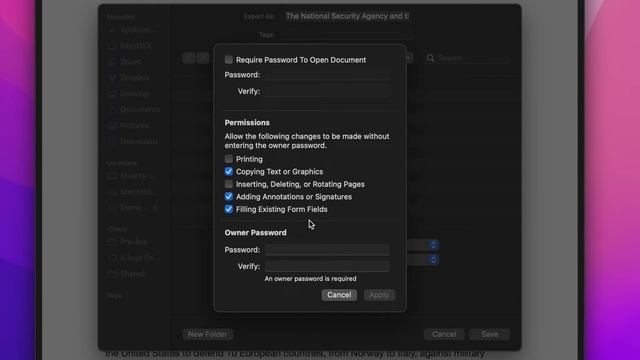Click the Permissions heading text
This screenshot has width=640, height=360.
click(x=247, y=122)
